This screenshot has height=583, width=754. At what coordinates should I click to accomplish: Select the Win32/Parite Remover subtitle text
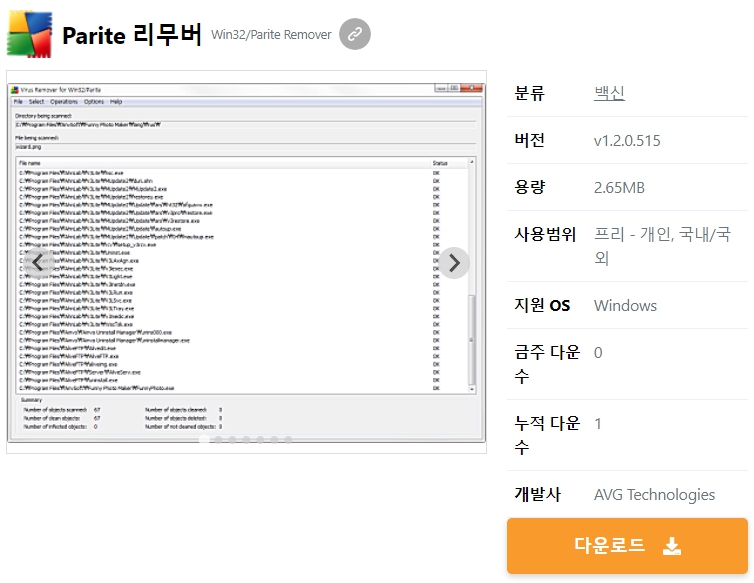pos(271,35)
